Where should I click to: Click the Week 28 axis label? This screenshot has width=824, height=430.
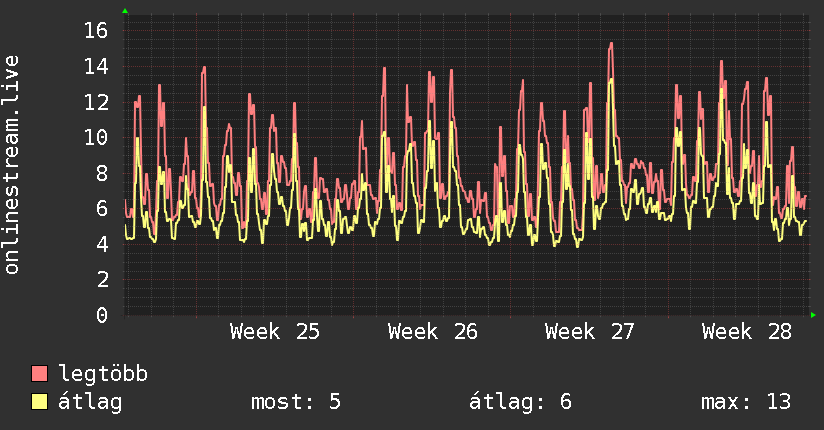[x=747, y=332]
